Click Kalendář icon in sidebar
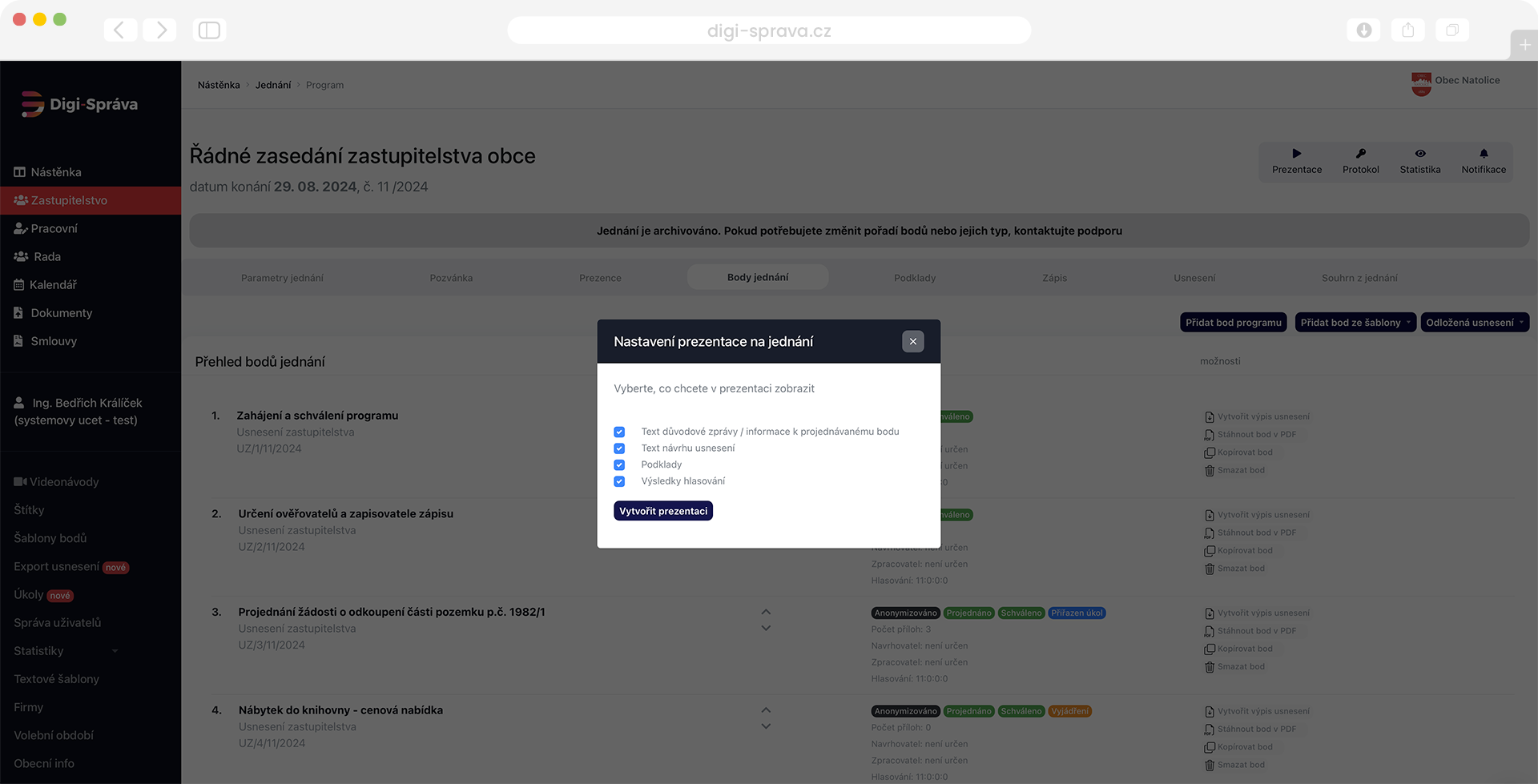 pyautogui.click(x=19, y=285)
